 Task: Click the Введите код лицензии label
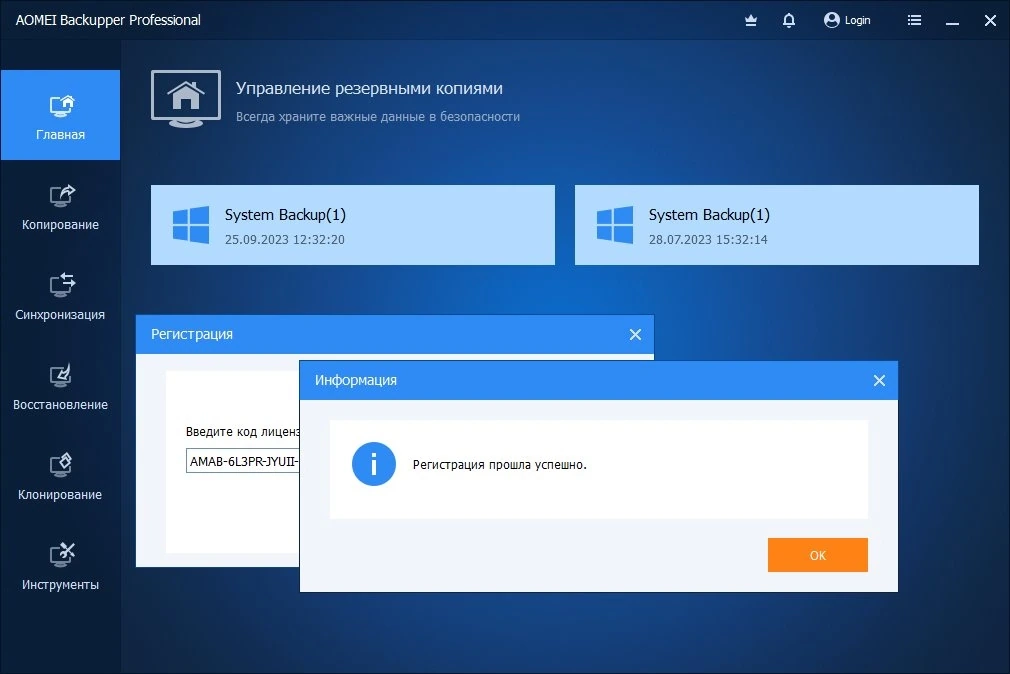(x=243, y=432)
